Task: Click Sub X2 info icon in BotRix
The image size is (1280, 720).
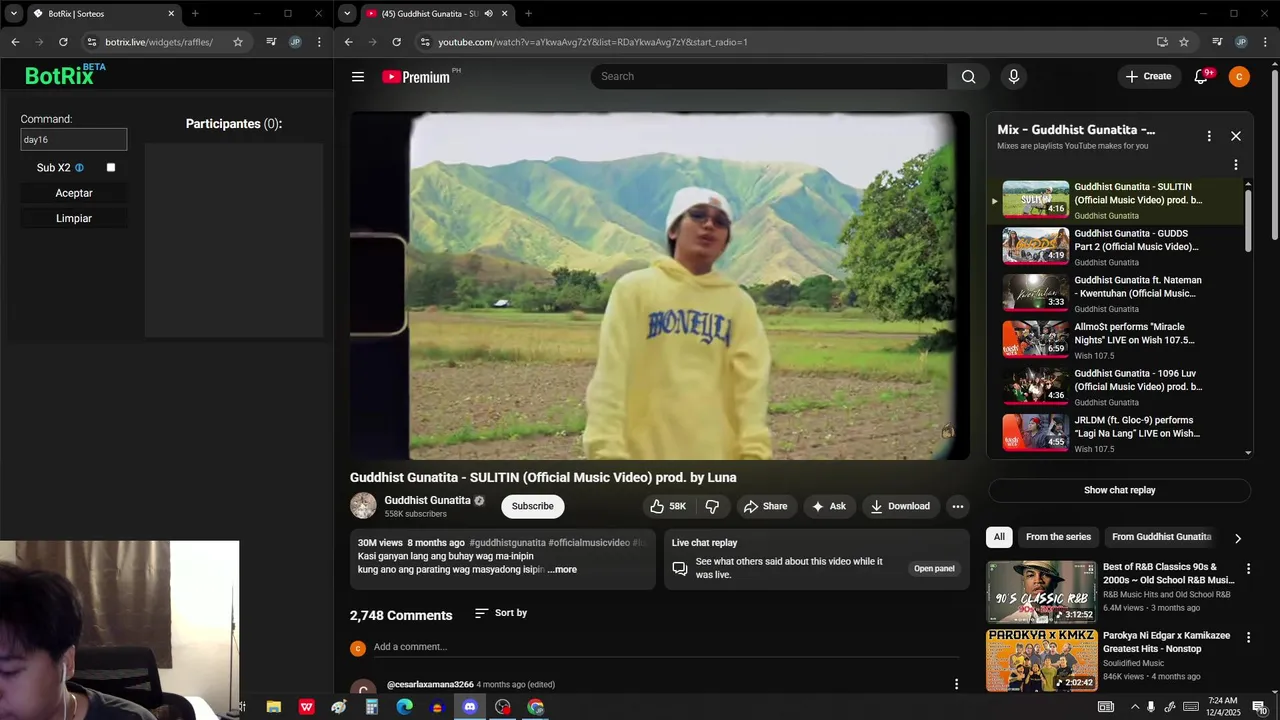Action: (x=80, y=168)
